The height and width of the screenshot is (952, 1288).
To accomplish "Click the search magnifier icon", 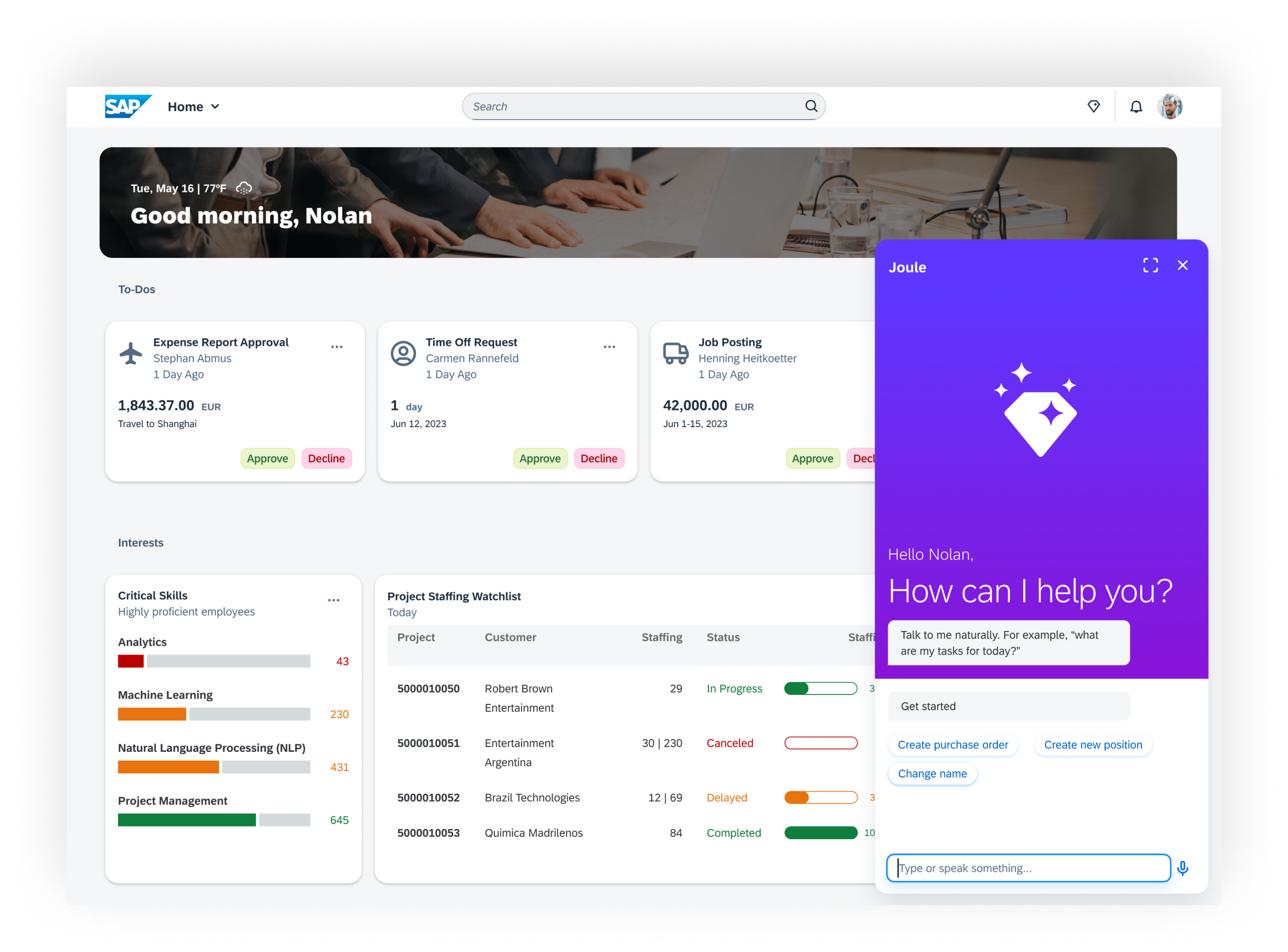I will pyautogui.click(x=811, y=106).
